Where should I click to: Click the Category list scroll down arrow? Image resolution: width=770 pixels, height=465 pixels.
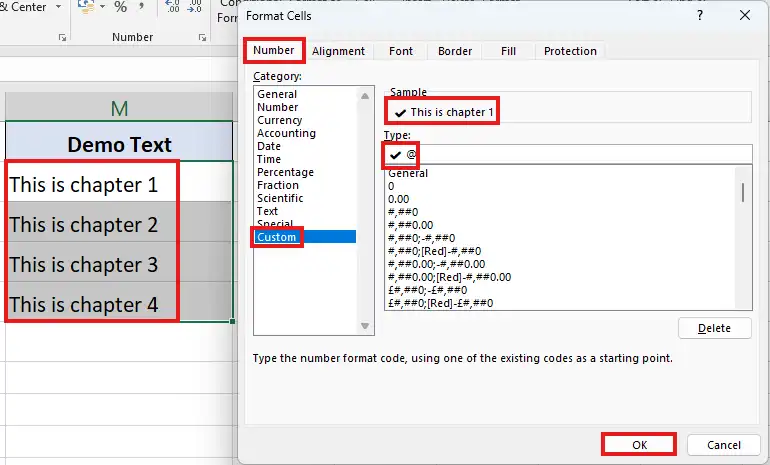pos(365,326)
